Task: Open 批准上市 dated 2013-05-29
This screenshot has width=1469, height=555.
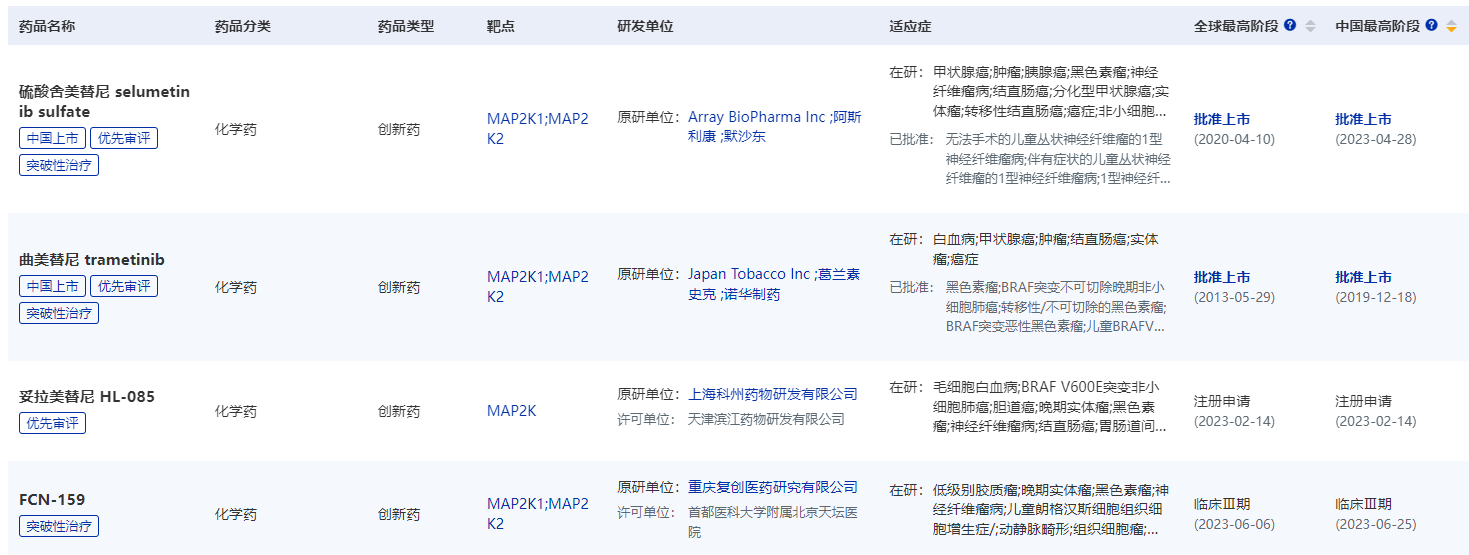Action: pos(1222,277)
